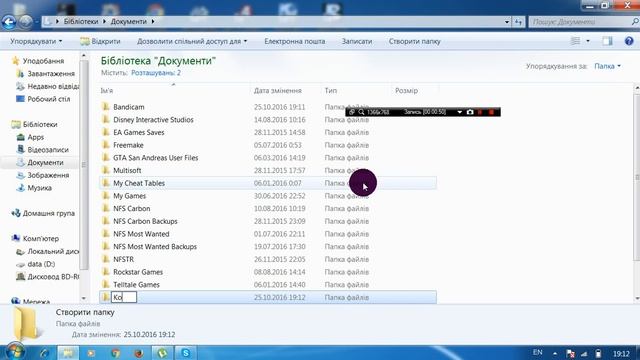Click 'Створити папку' in the toolbar
Viewport: 640px width, 360px height.
tap(414, 41)
